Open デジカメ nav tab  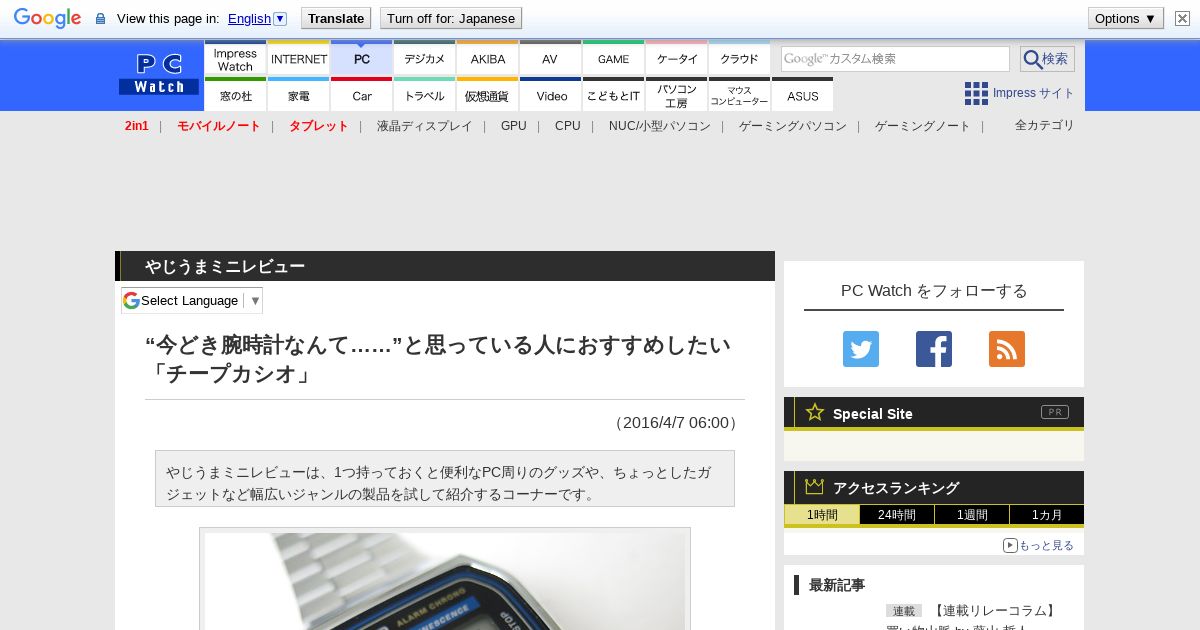[425, 59]
